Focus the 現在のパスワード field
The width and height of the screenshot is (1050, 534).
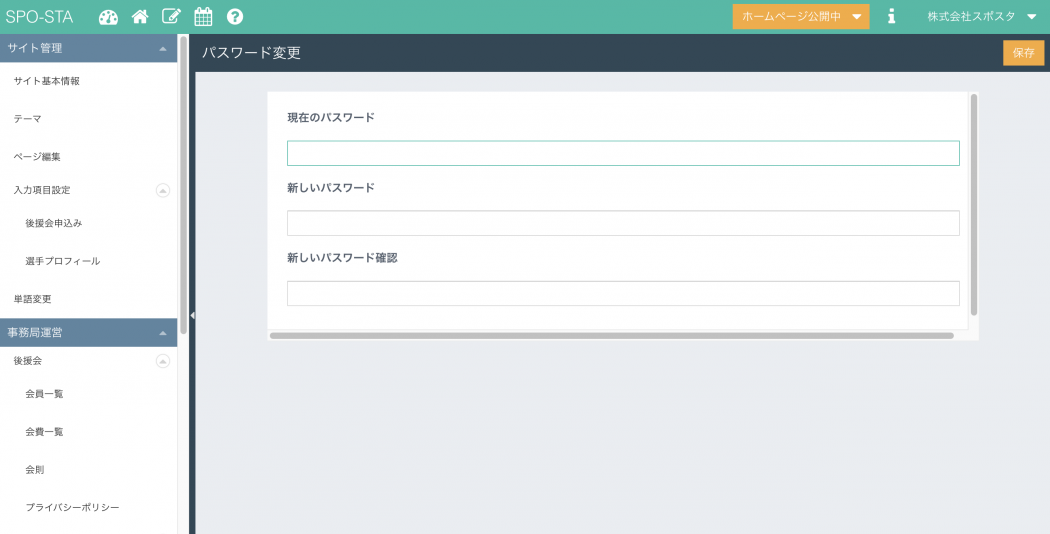(622, 153)
